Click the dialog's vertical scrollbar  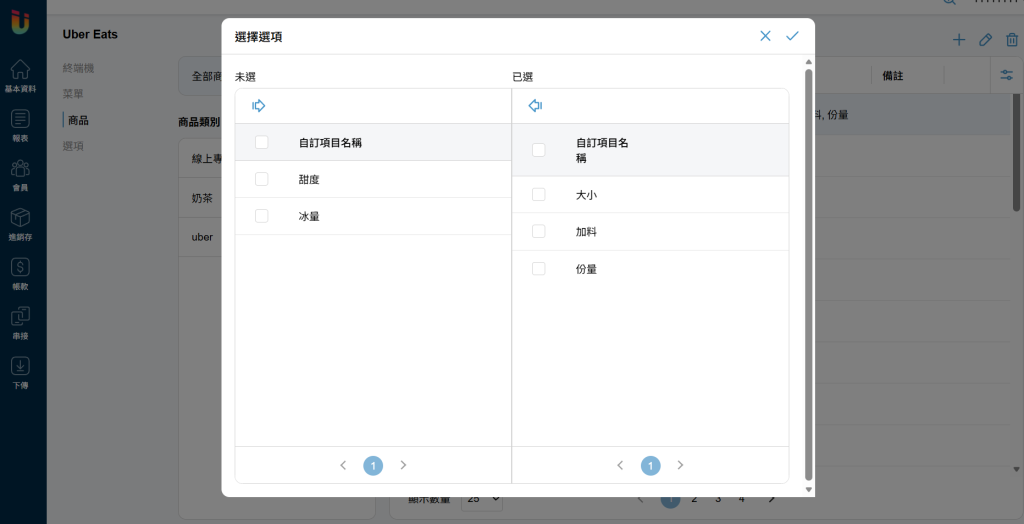808,274
